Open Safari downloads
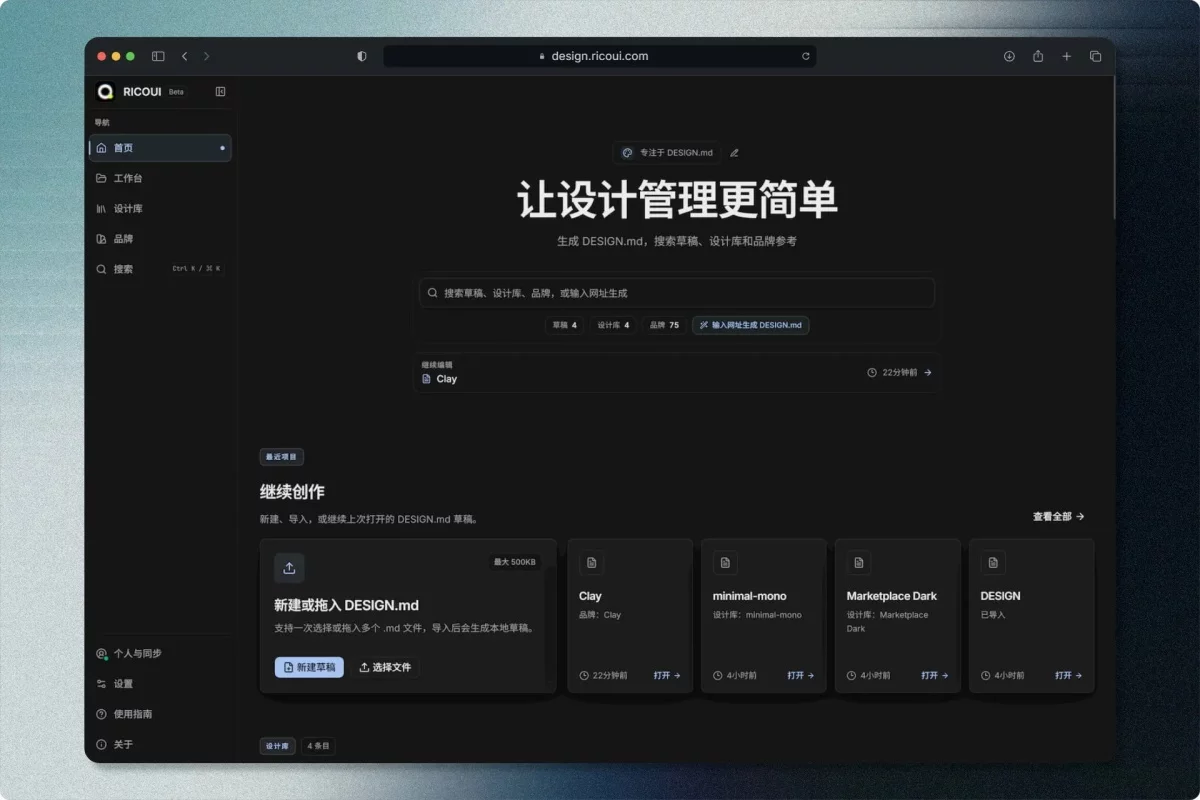This screenshot has width=1200, height=800. click(1009, 56)
